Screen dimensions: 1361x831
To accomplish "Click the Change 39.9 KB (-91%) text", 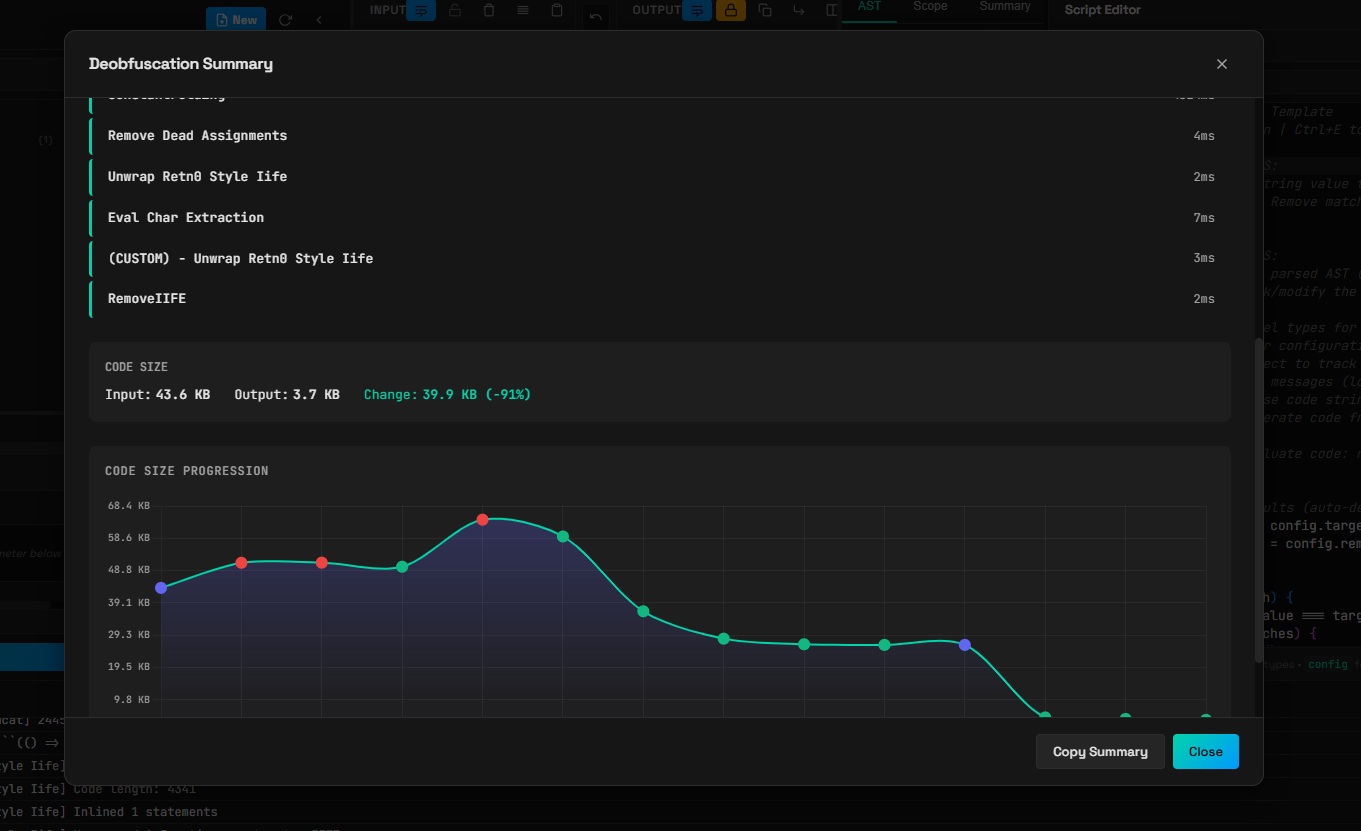I will tap(447, 395).
